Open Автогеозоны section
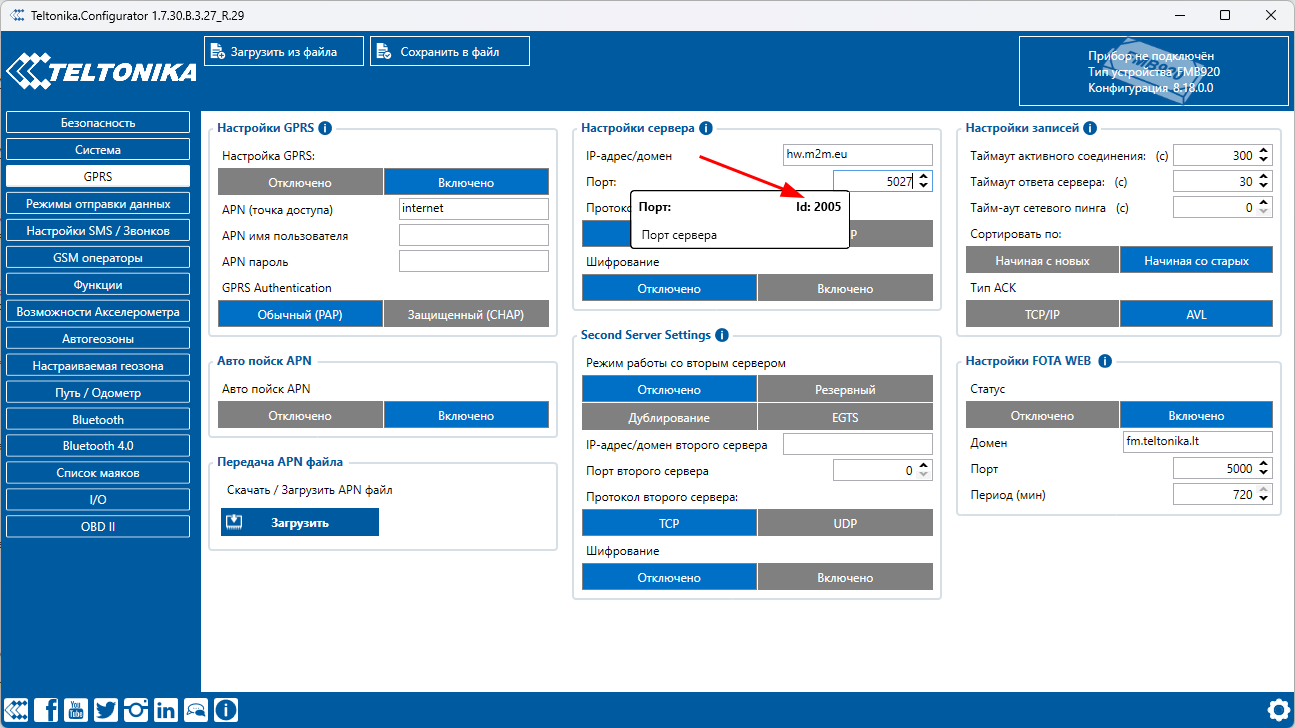Screen dimensions: 1295x728 (98, 339)
